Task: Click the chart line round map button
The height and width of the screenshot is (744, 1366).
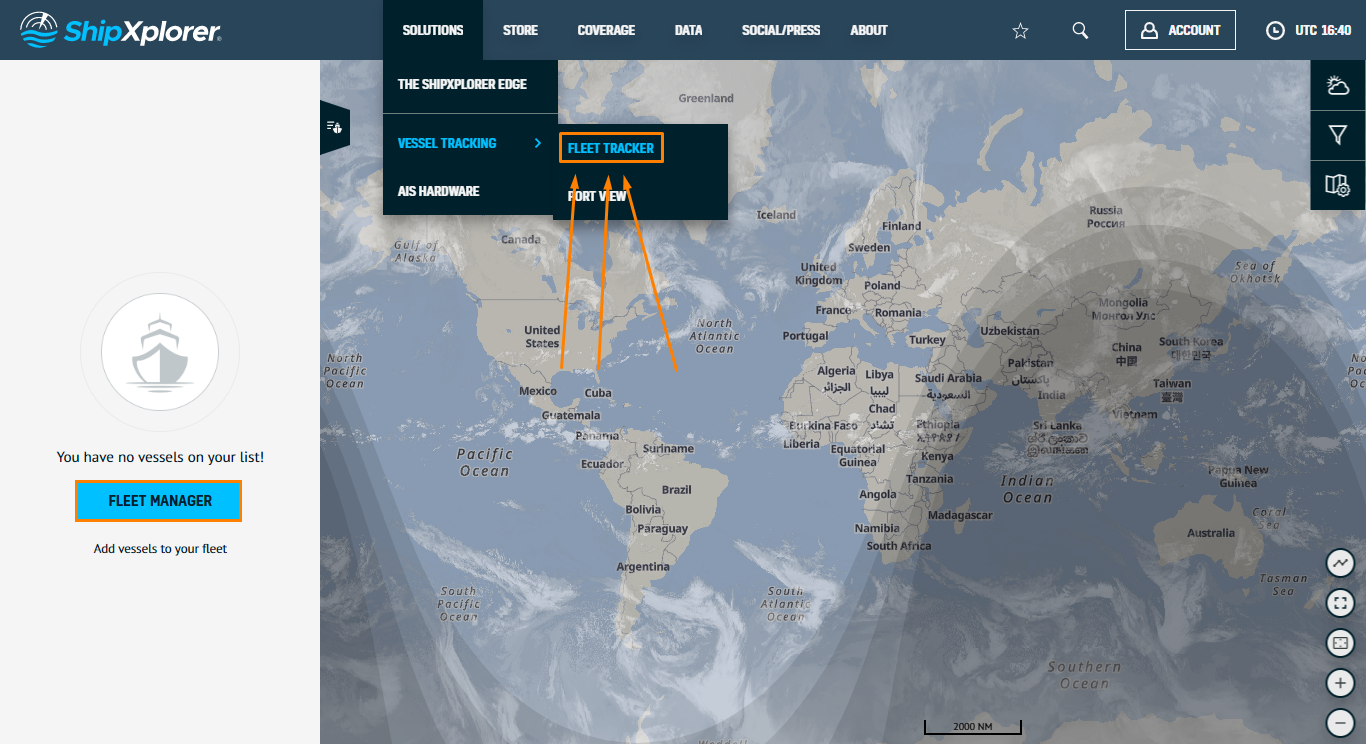Action: pos(1340,563)
